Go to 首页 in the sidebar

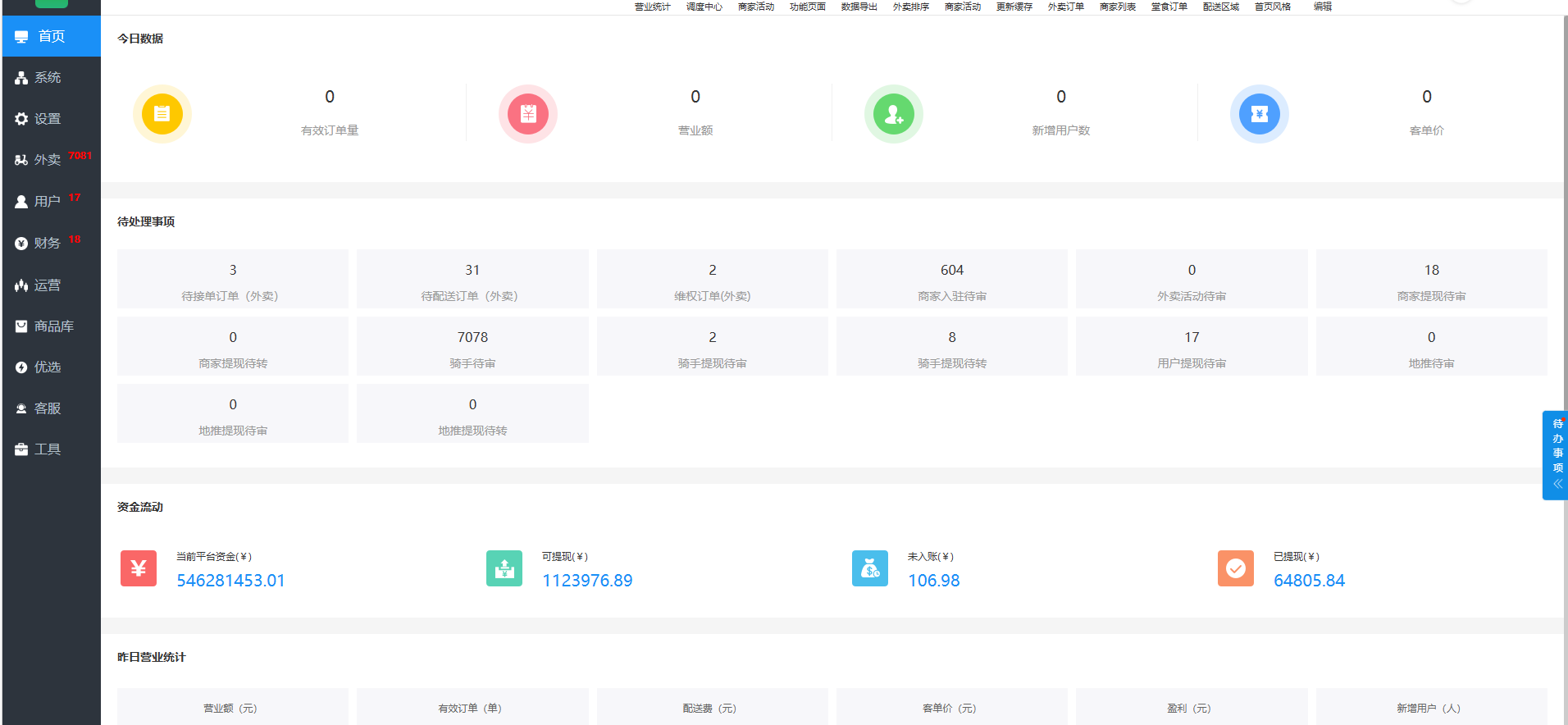point(51,36)
